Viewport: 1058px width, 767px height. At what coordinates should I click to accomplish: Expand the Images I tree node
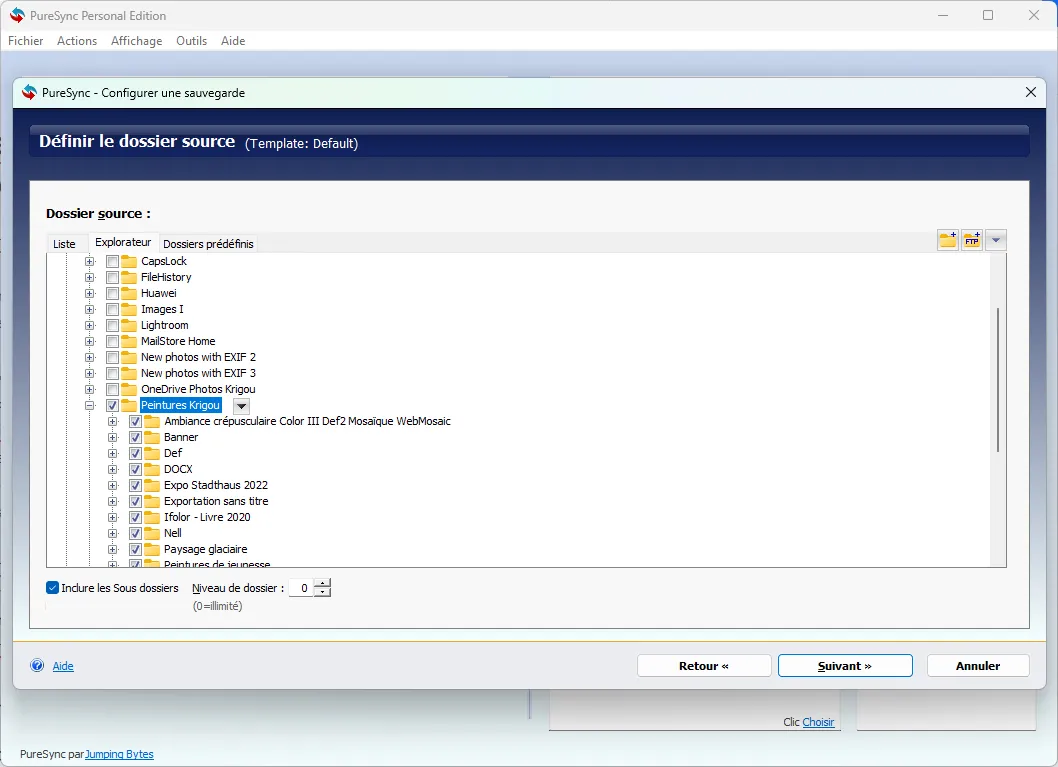coord(90,310)
